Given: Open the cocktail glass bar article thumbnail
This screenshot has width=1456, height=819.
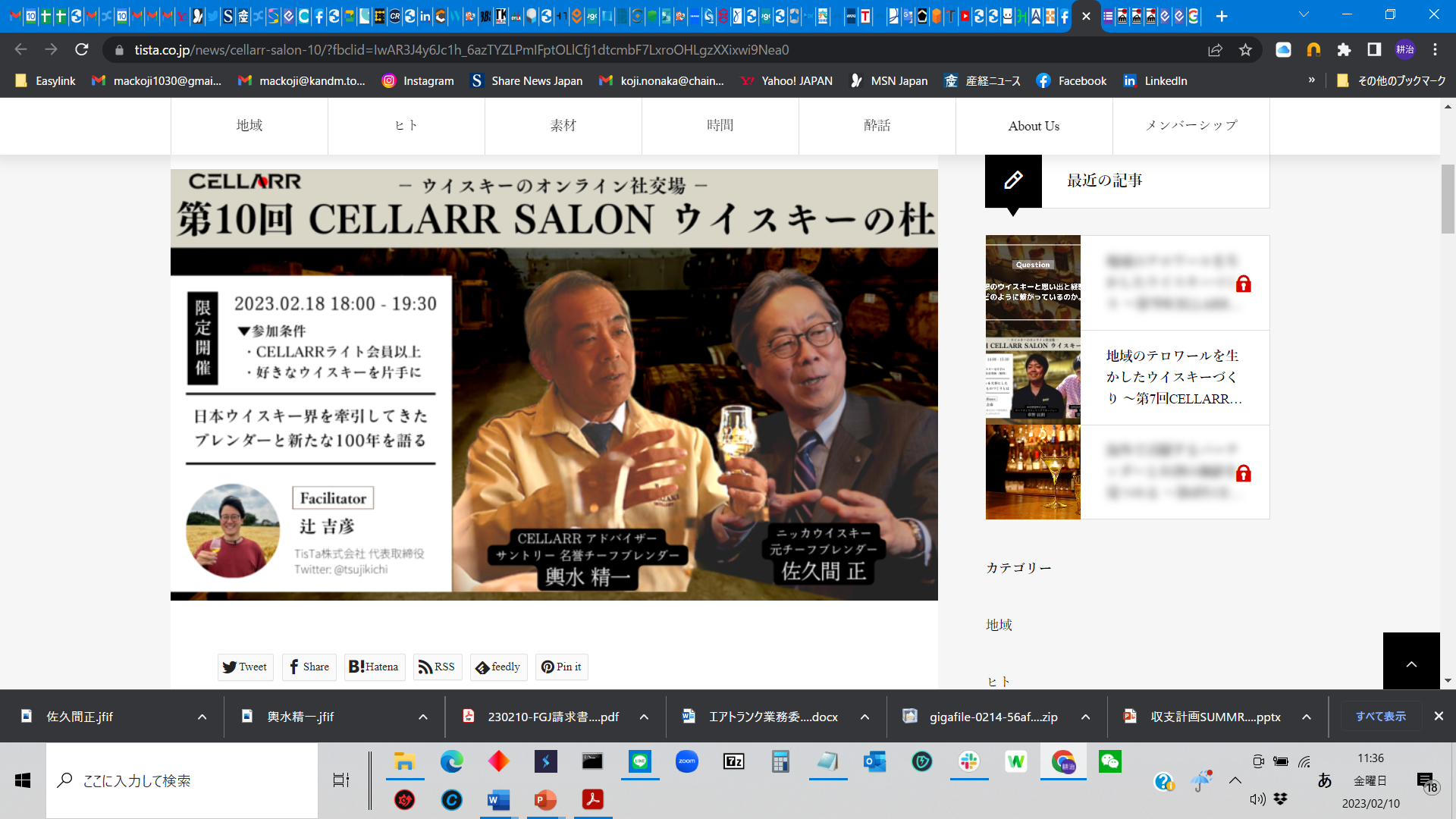Looking at the screenshot, I should click(x=1033, y=472).
